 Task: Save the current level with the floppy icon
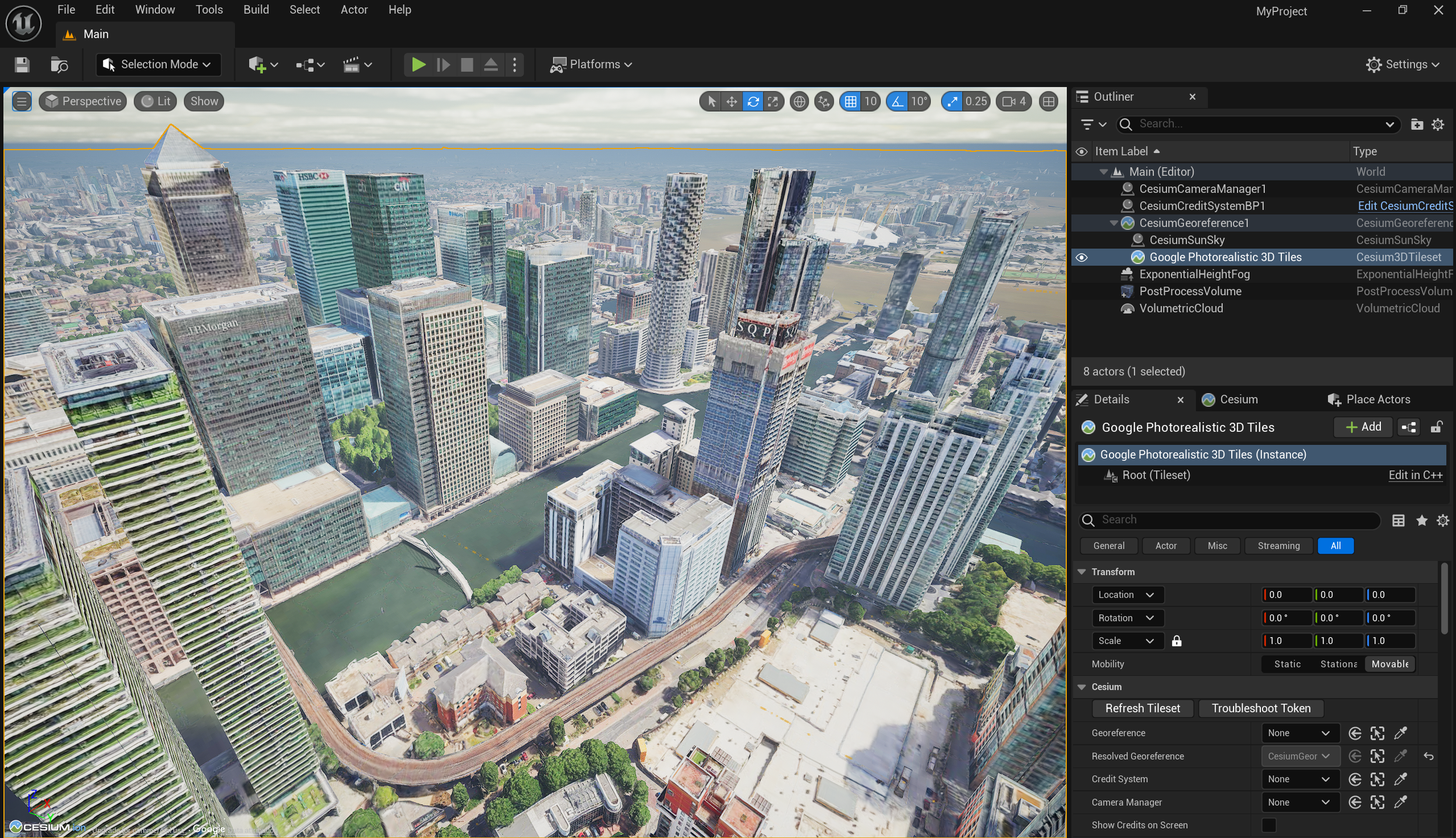[22, 65]
